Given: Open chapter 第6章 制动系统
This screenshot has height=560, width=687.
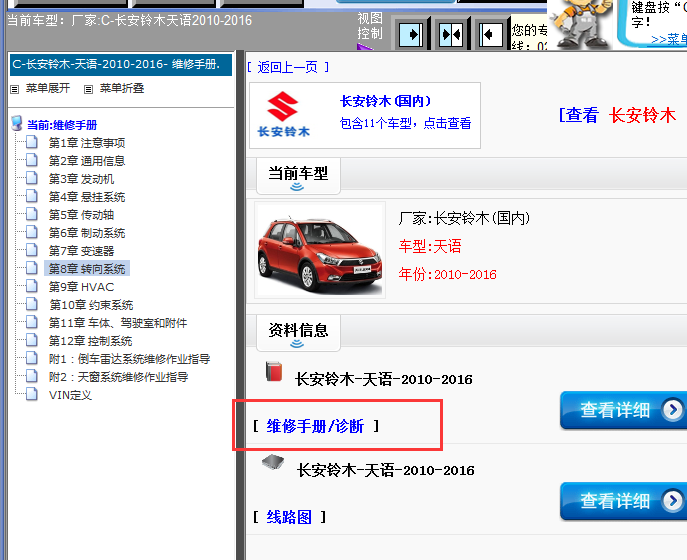Looking at the screenshot, I should (x=87, y=233).
